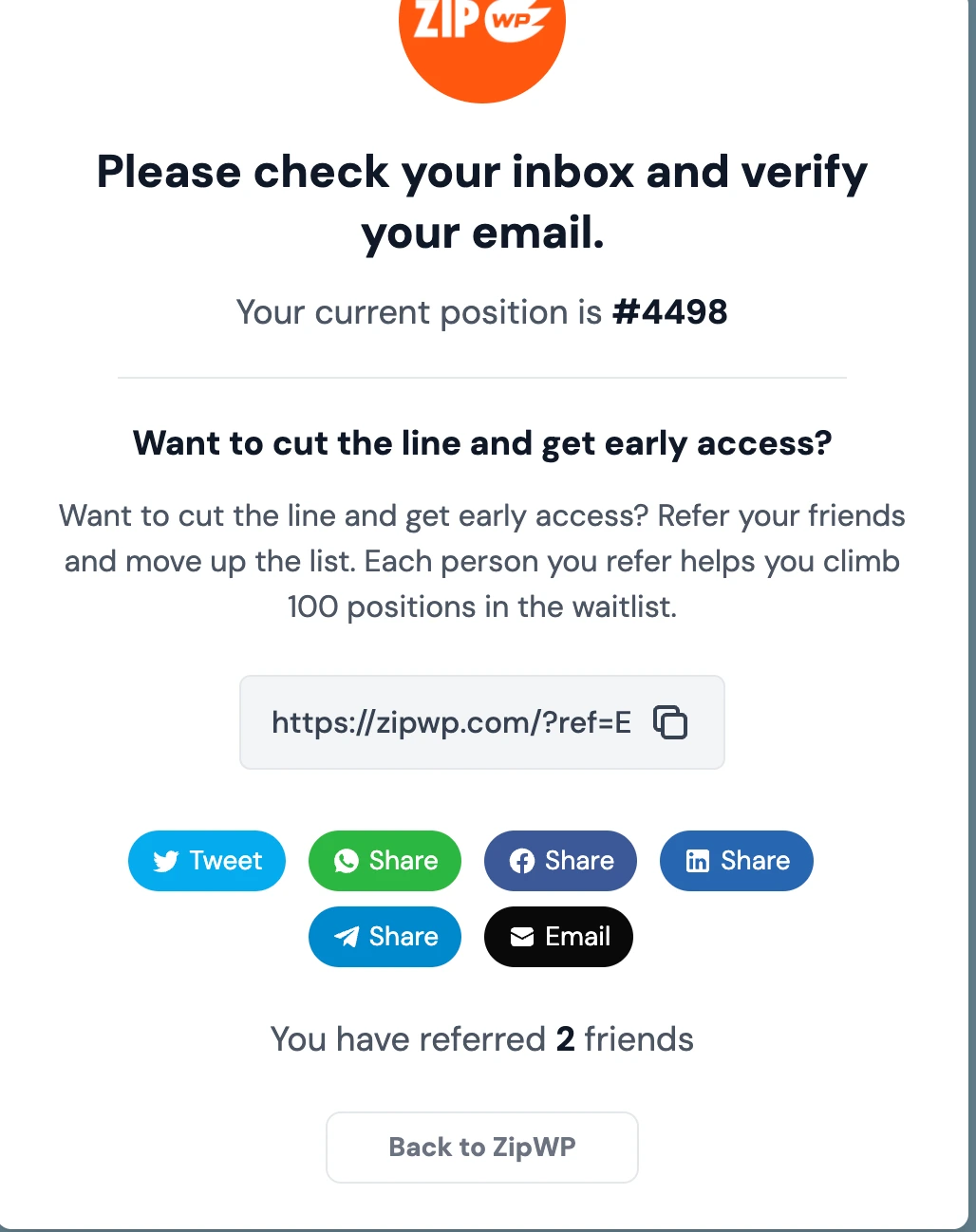
Task: Send the referral link by Email
Action: click(x=558, y=937)
